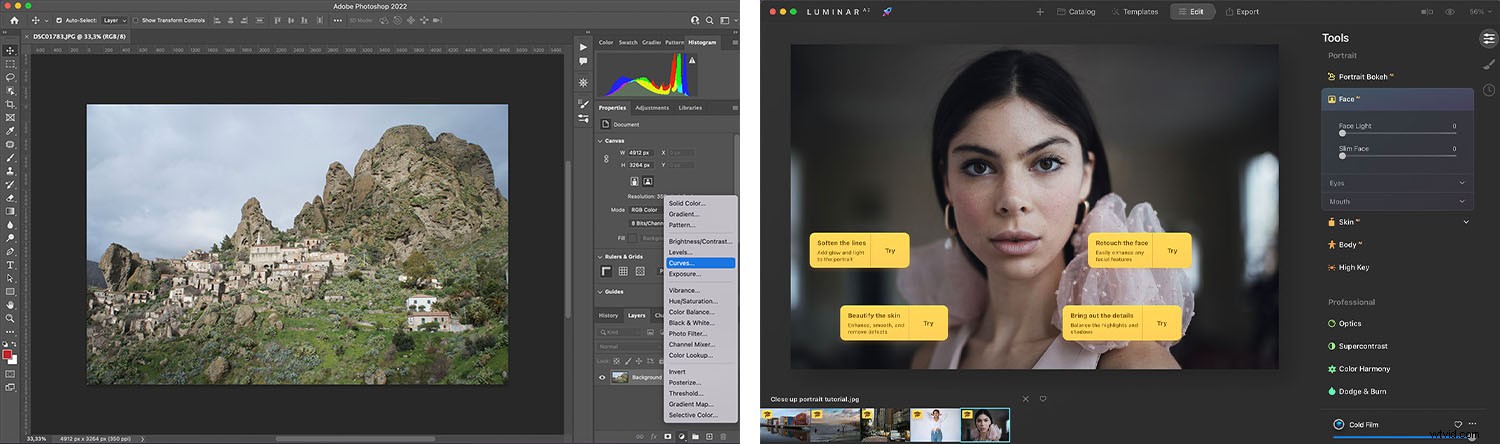
Task: Expand the Eyes section in Luminar
Action: [x=1463, y=183]
